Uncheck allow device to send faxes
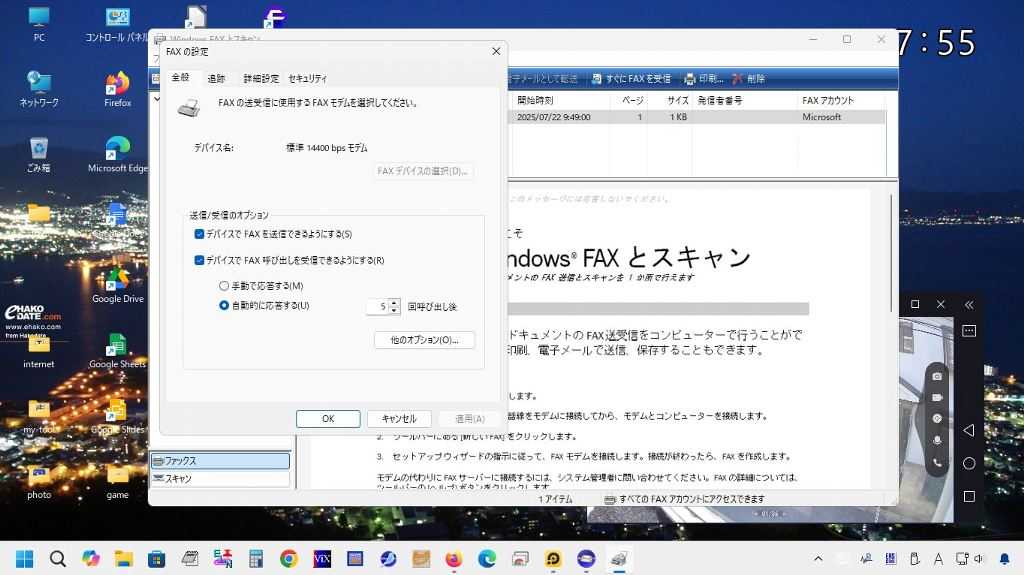 pos(199,234)
